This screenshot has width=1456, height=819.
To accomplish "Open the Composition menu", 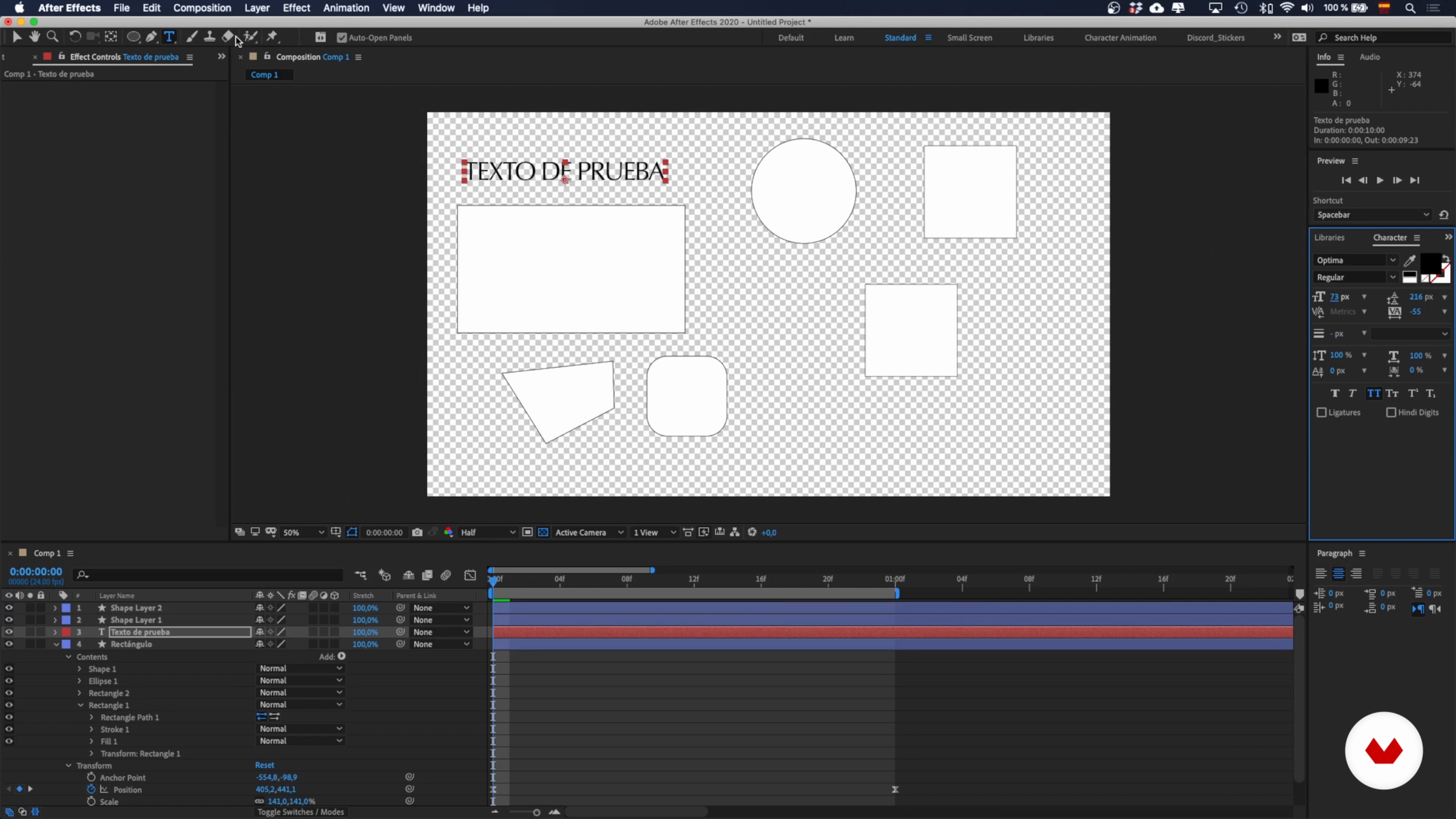I will click(x=202, y=8).
